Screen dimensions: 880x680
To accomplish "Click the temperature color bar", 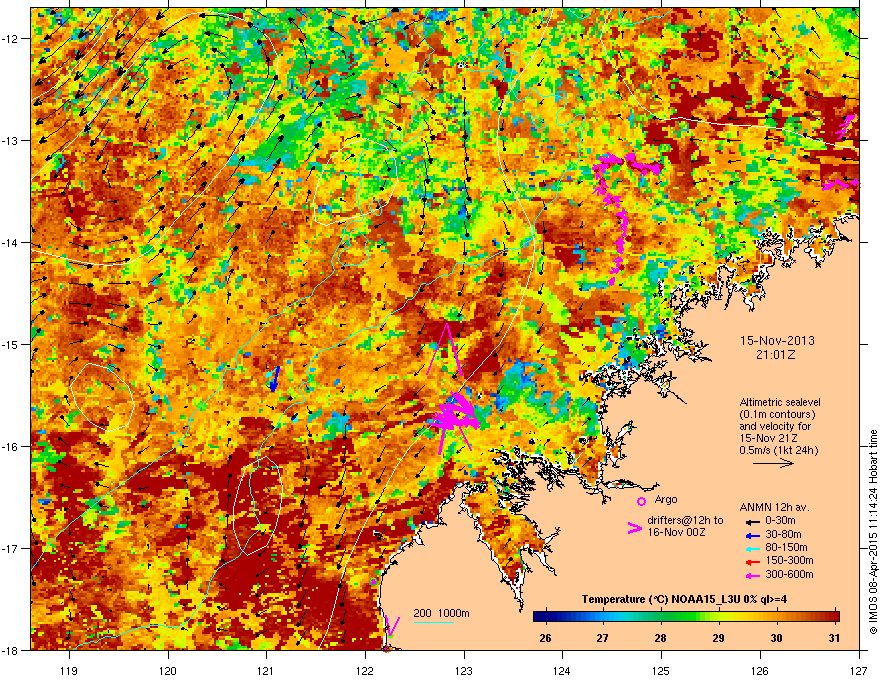I will tap(686, 617).
